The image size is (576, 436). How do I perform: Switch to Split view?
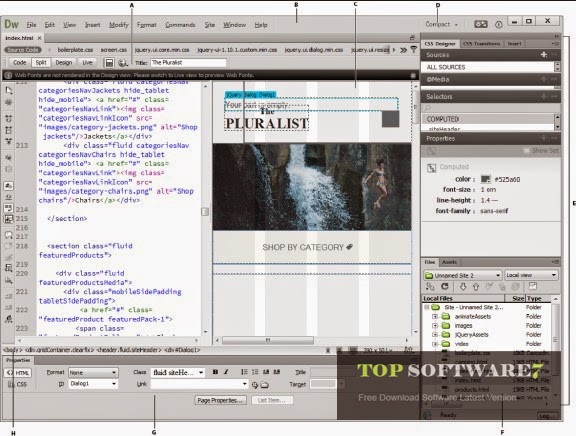coord(41,62)
